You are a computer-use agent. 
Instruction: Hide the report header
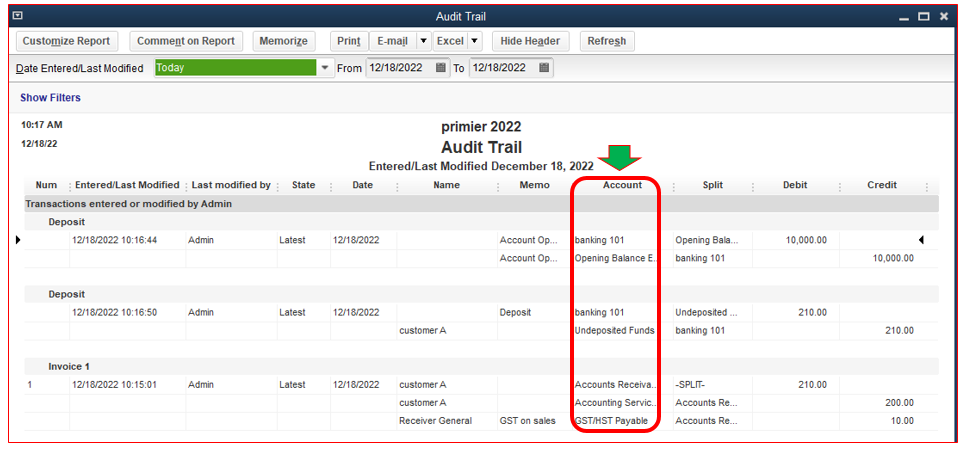click(530, 42)
